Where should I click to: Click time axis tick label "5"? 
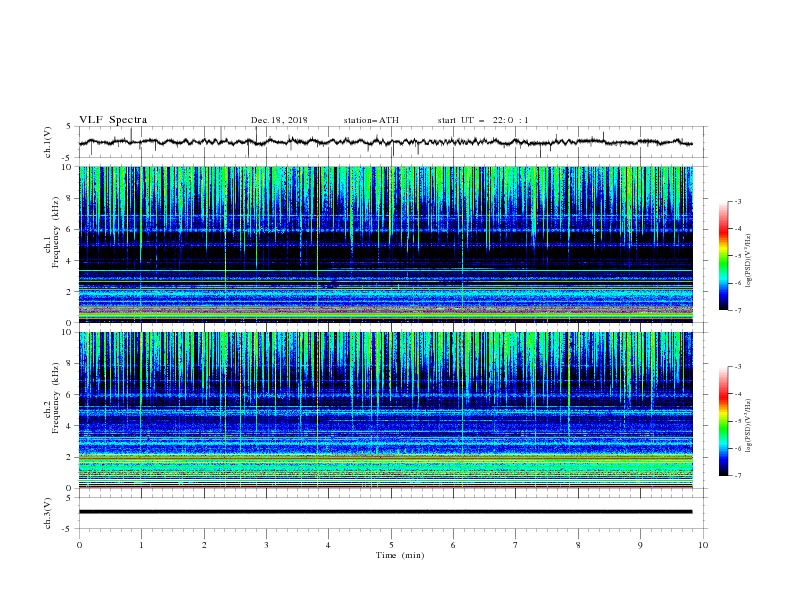pos(391,545)
